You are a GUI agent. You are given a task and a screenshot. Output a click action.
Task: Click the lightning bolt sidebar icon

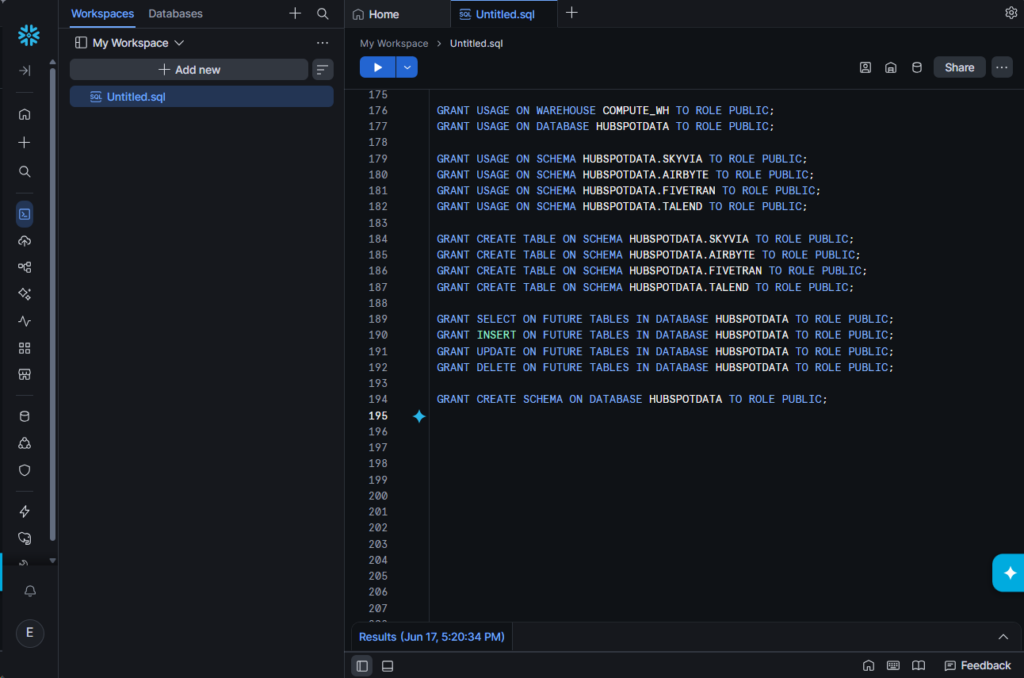pyautogui.click(x=25, y=511)
